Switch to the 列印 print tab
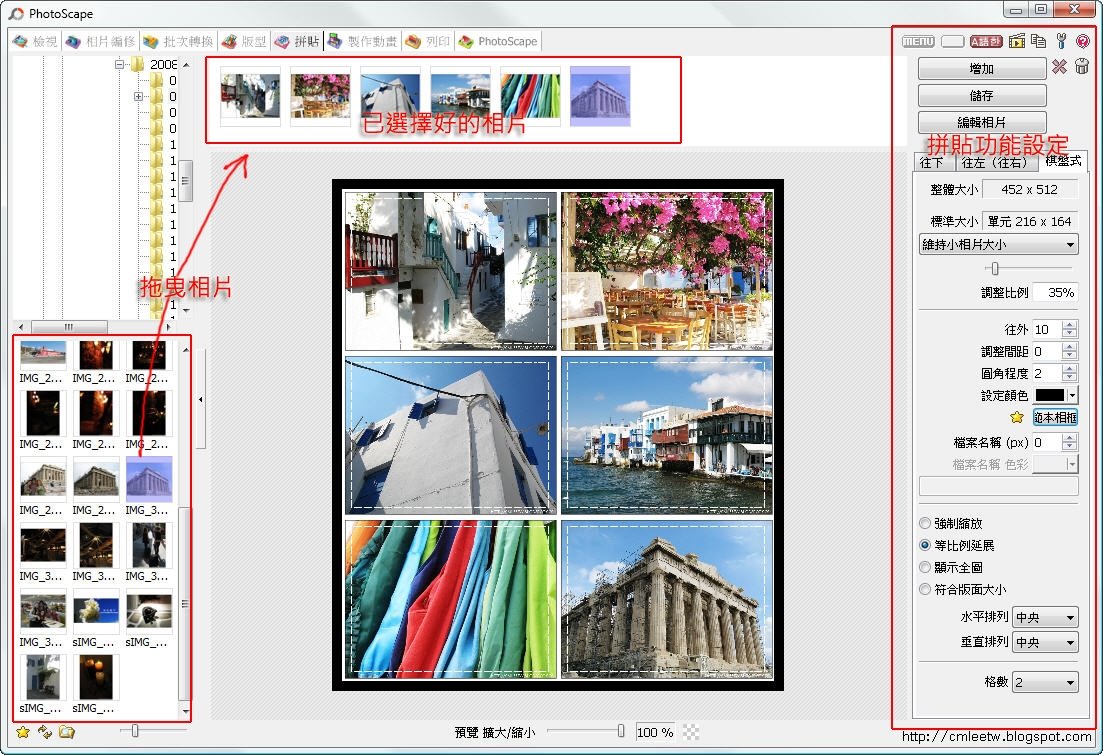The image size is (1103, 755). pos(428,42)
